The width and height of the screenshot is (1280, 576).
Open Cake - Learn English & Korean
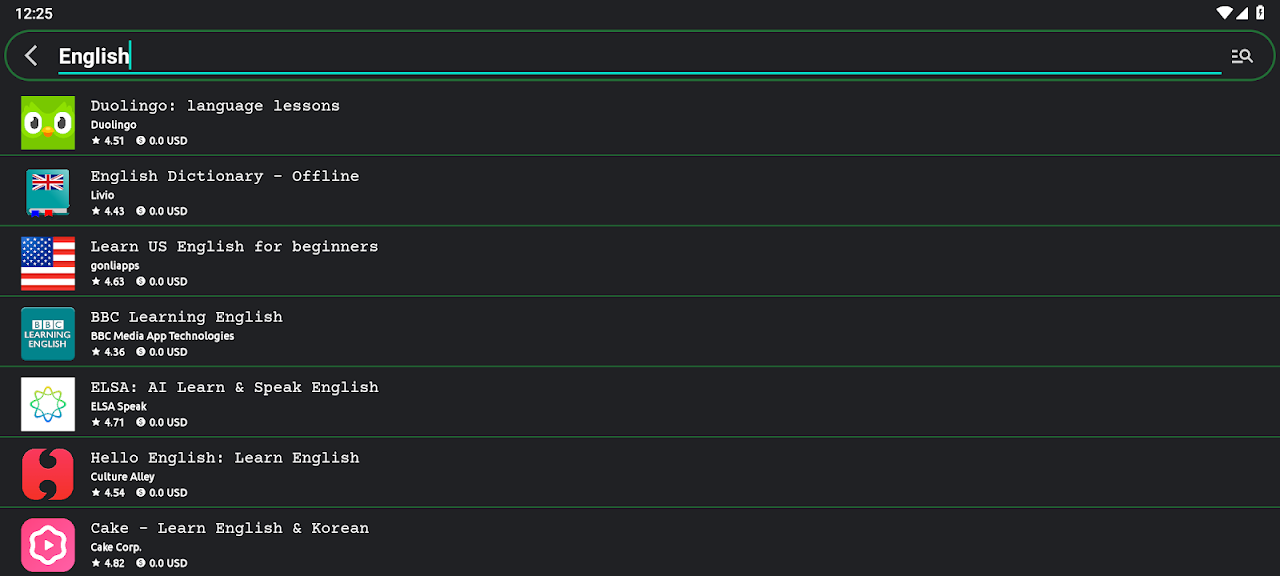coord(229,528)
